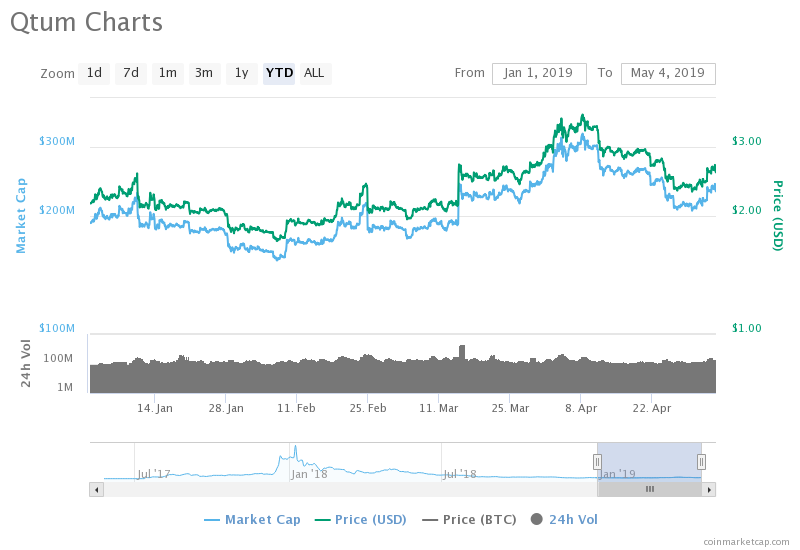The height and width of the screenshot is (550, 800).
Task: Toggle Price (USD) series in legend
Action: [x=361, y=519]
